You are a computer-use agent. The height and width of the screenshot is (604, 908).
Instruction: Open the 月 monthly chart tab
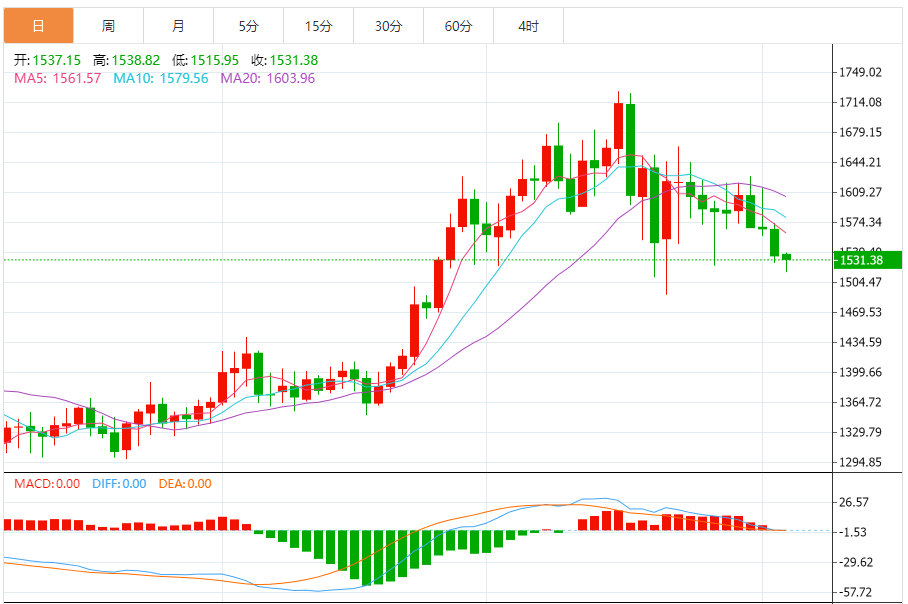(x=178, y=26)
